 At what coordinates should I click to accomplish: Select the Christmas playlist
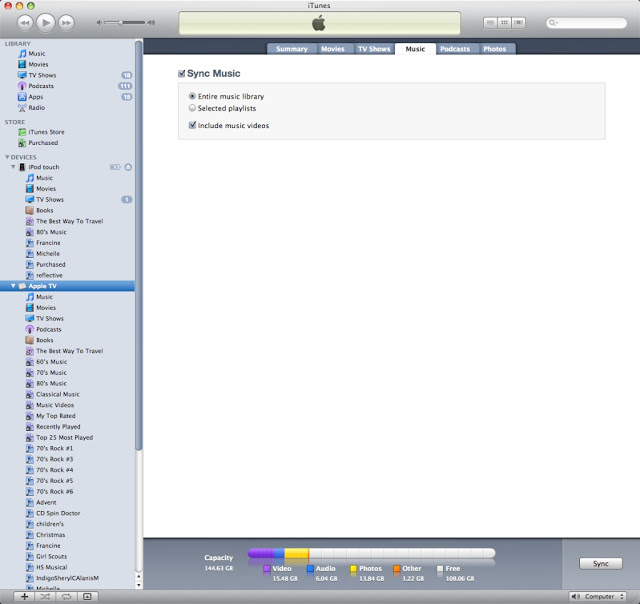(x=51, y=535)
